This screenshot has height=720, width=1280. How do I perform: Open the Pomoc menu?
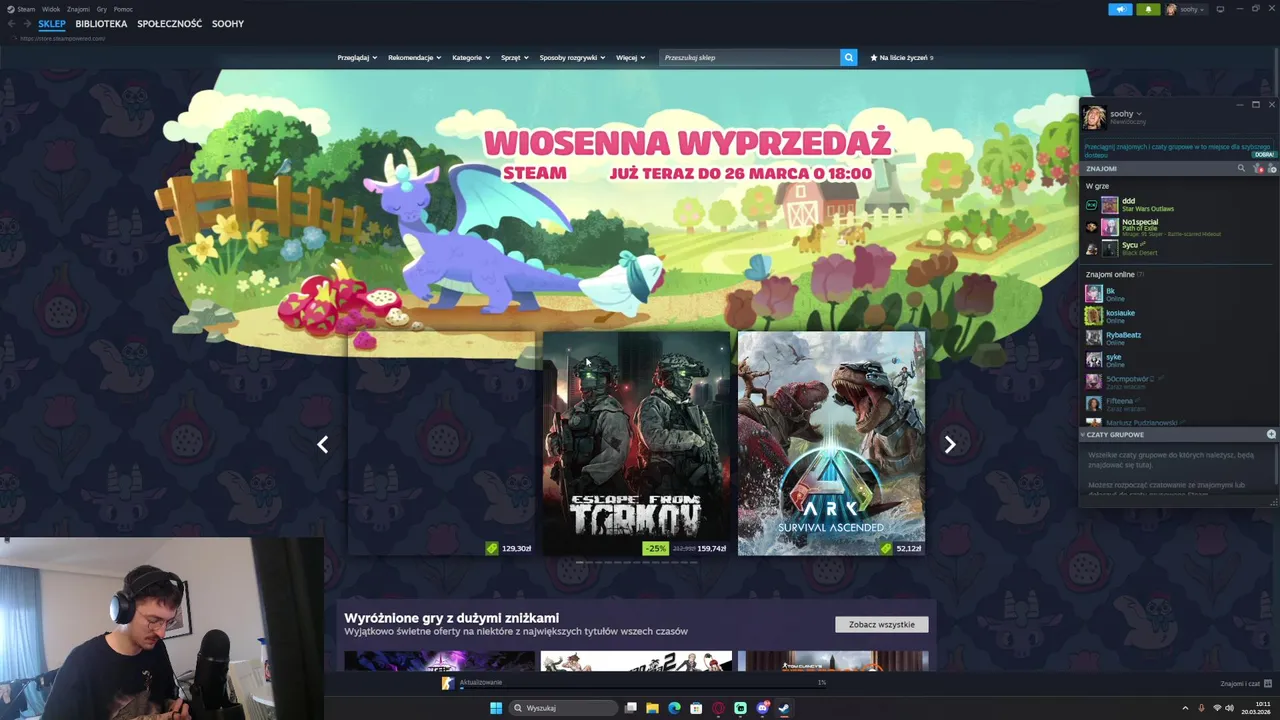coord(123,9)
